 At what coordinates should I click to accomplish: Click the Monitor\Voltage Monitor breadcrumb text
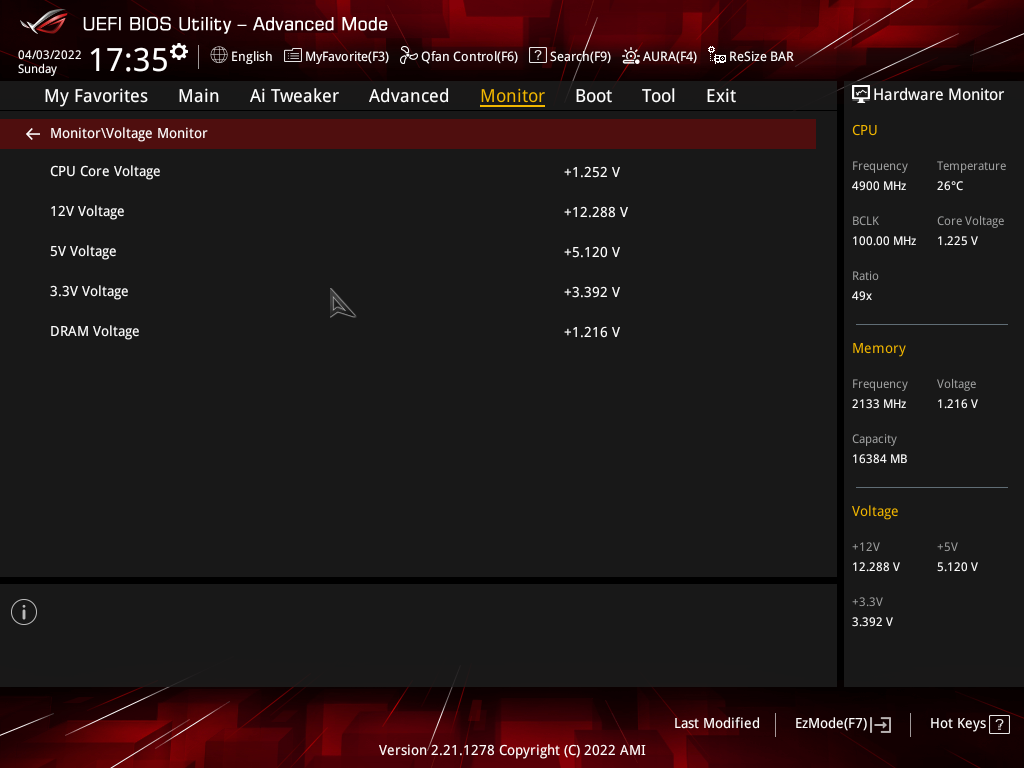[129, 133]
